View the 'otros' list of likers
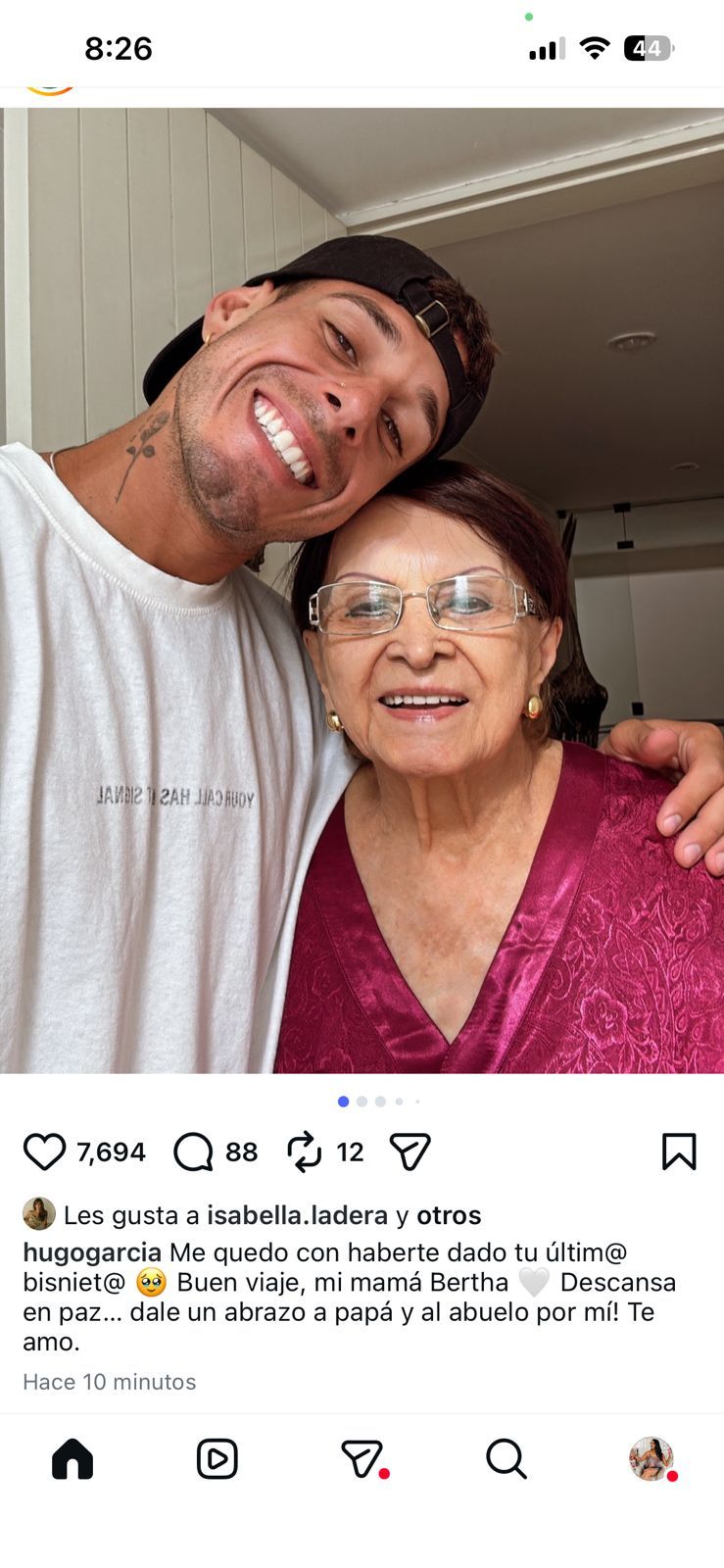Viewport: 724px width, 1568px height. click(x=449, y=1215)
